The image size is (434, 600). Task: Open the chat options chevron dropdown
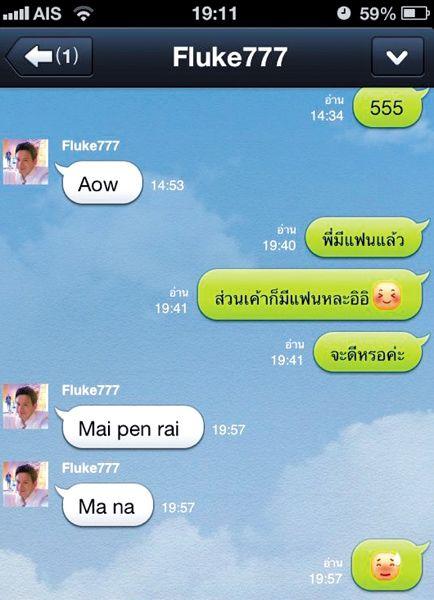[x=397, y=57]
